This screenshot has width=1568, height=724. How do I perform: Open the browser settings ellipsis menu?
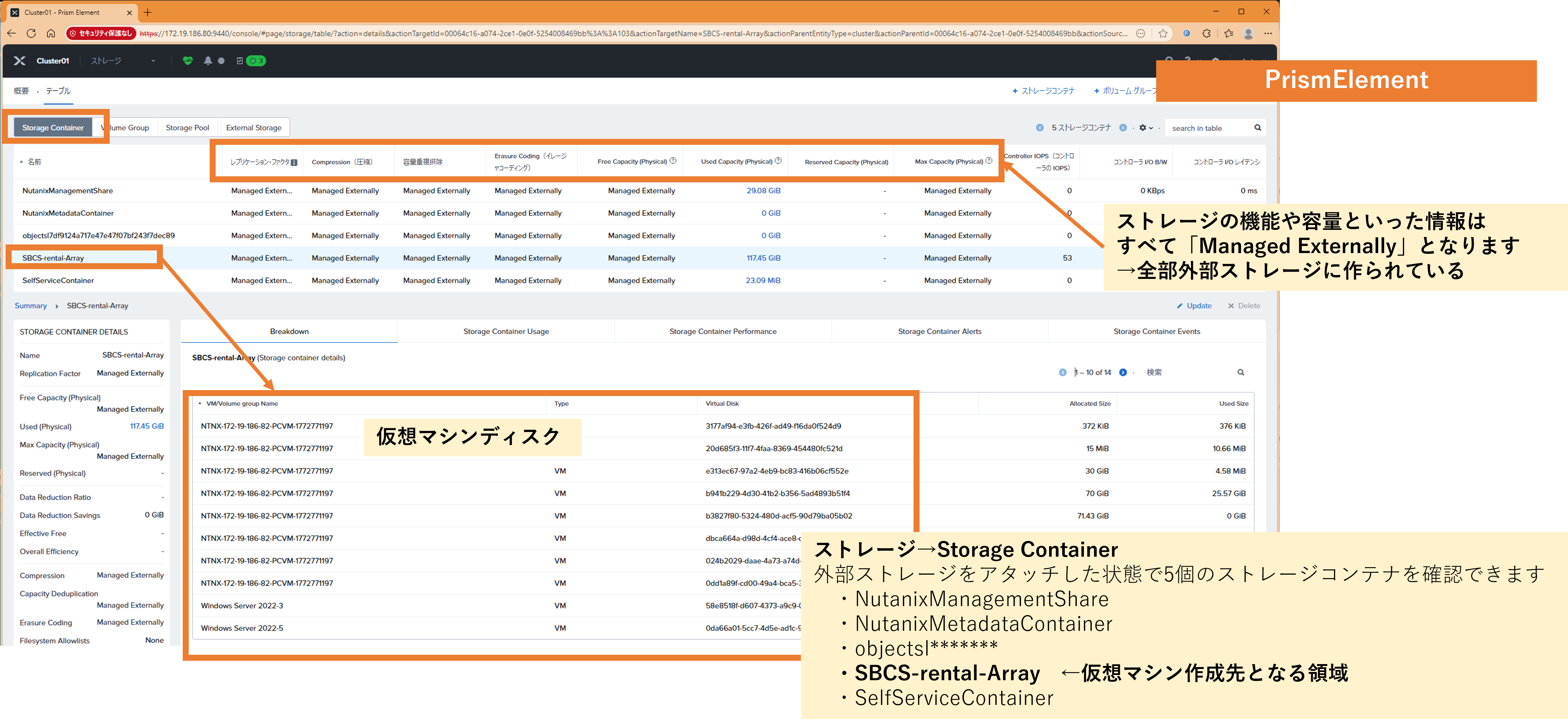[x=1268, y=33]
